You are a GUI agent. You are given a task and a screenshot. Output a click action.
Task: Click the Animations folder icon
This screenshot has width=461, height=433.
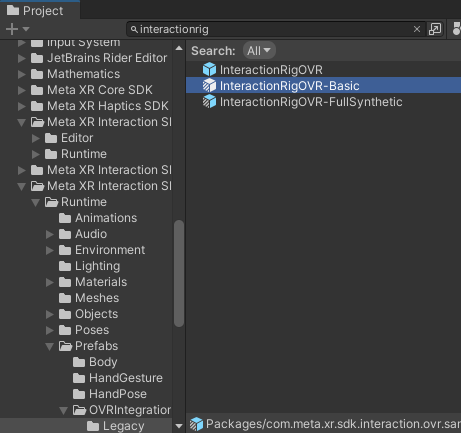pos(65,218)
